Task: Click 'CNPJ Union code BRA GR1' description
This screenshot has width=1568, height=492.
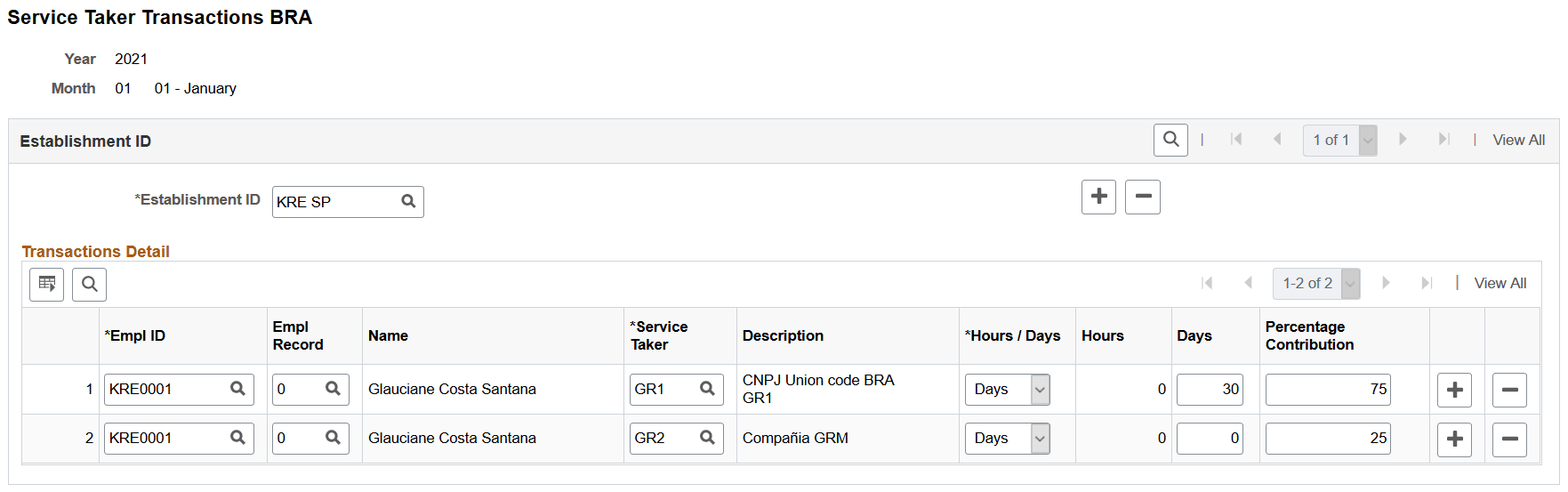Action: pos(818,389)
